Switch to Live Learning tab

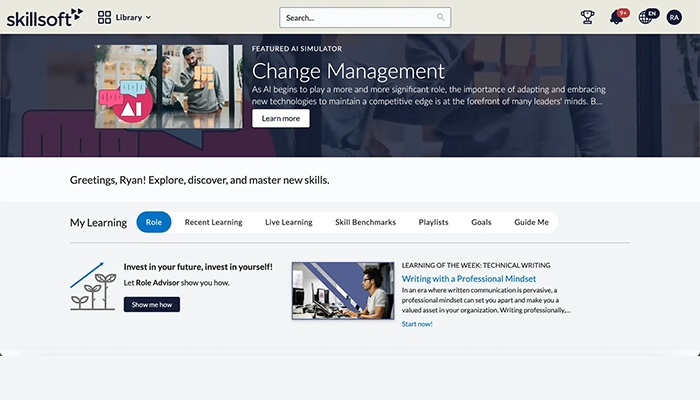[289, 222]
